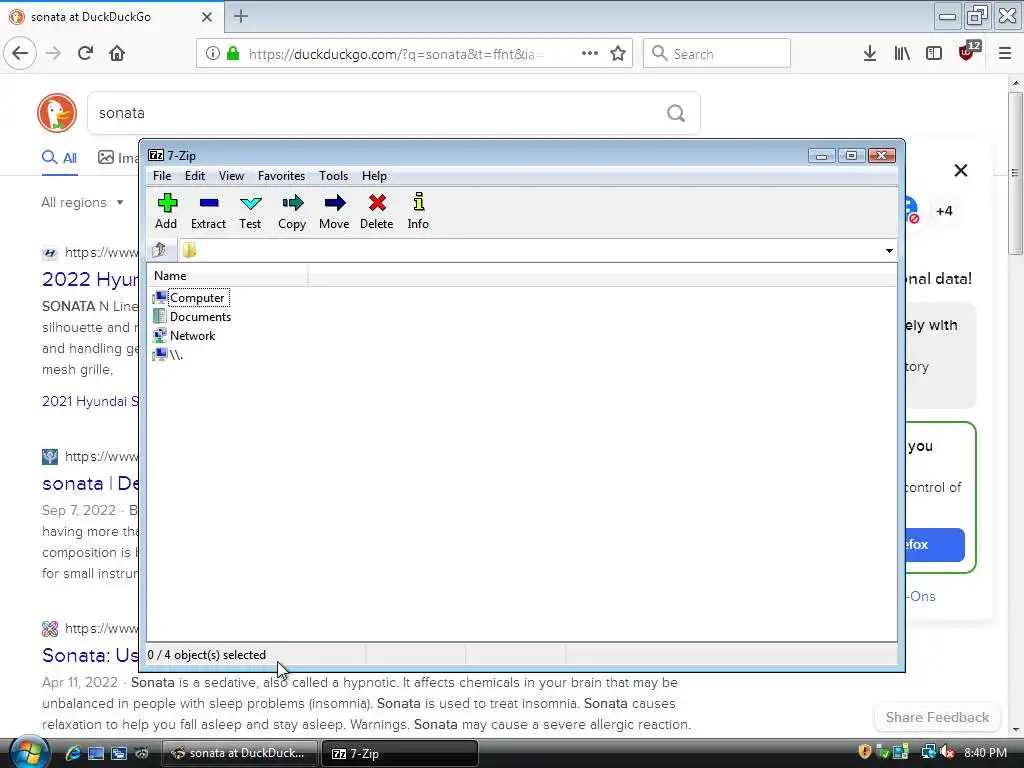1024x768 pixels.
Task: Click the Add button in 7-Zip toolbar
Action: coord(166,211)
